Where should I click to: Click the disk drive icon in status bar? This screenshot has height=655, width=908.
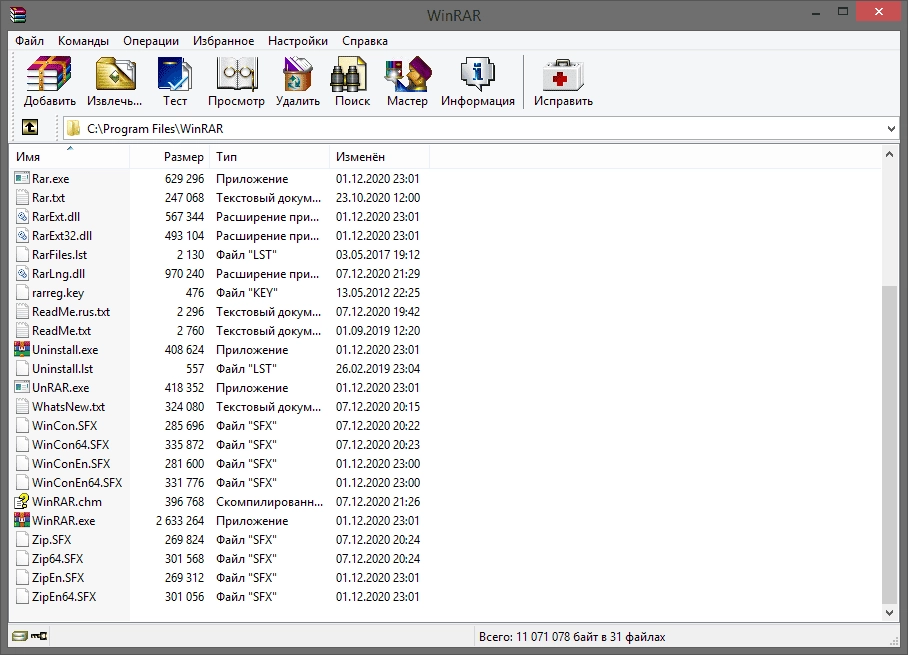[20, 636]
